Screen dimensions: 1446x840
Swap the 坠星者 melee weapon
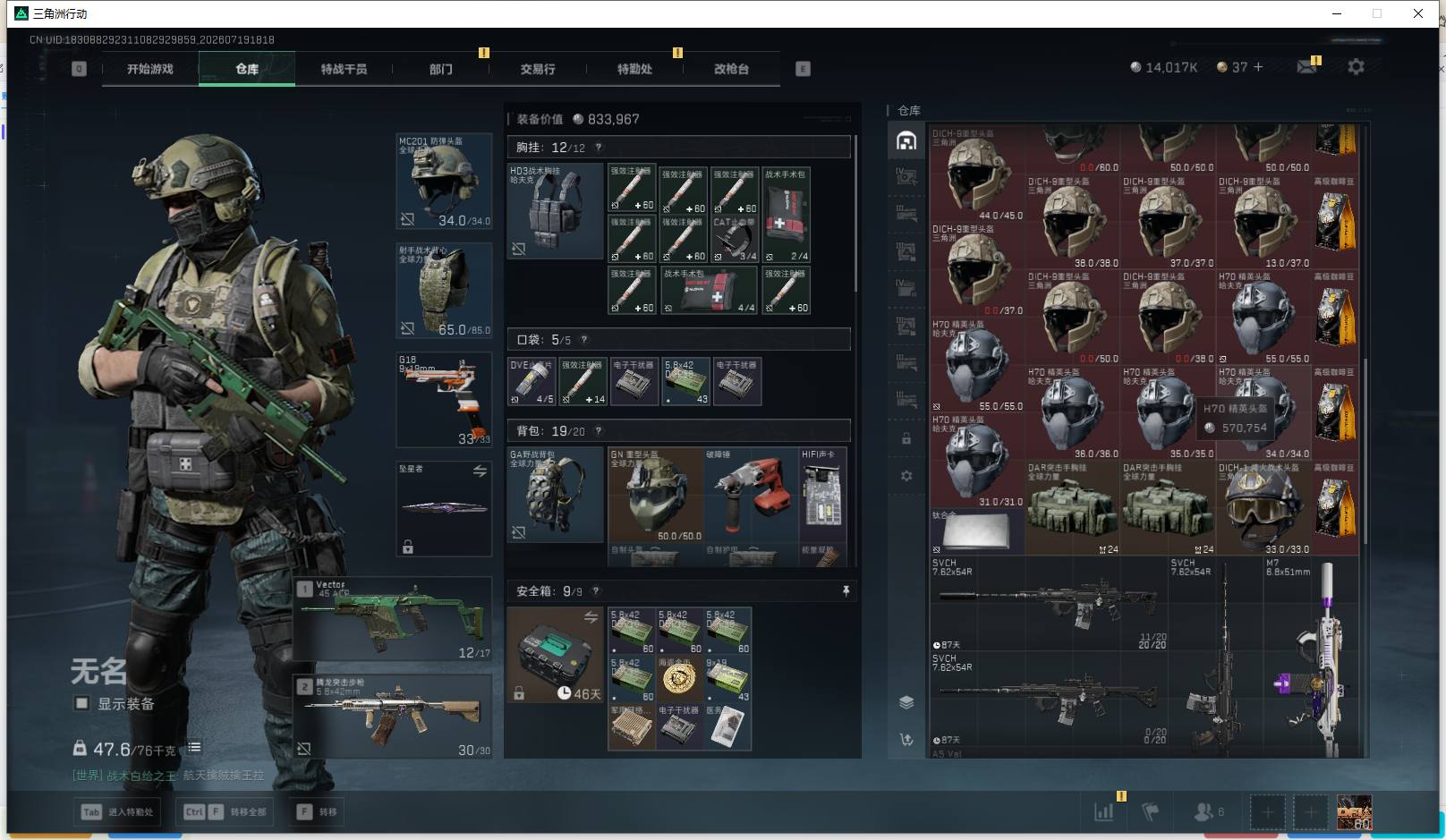(x=480, y=471)
